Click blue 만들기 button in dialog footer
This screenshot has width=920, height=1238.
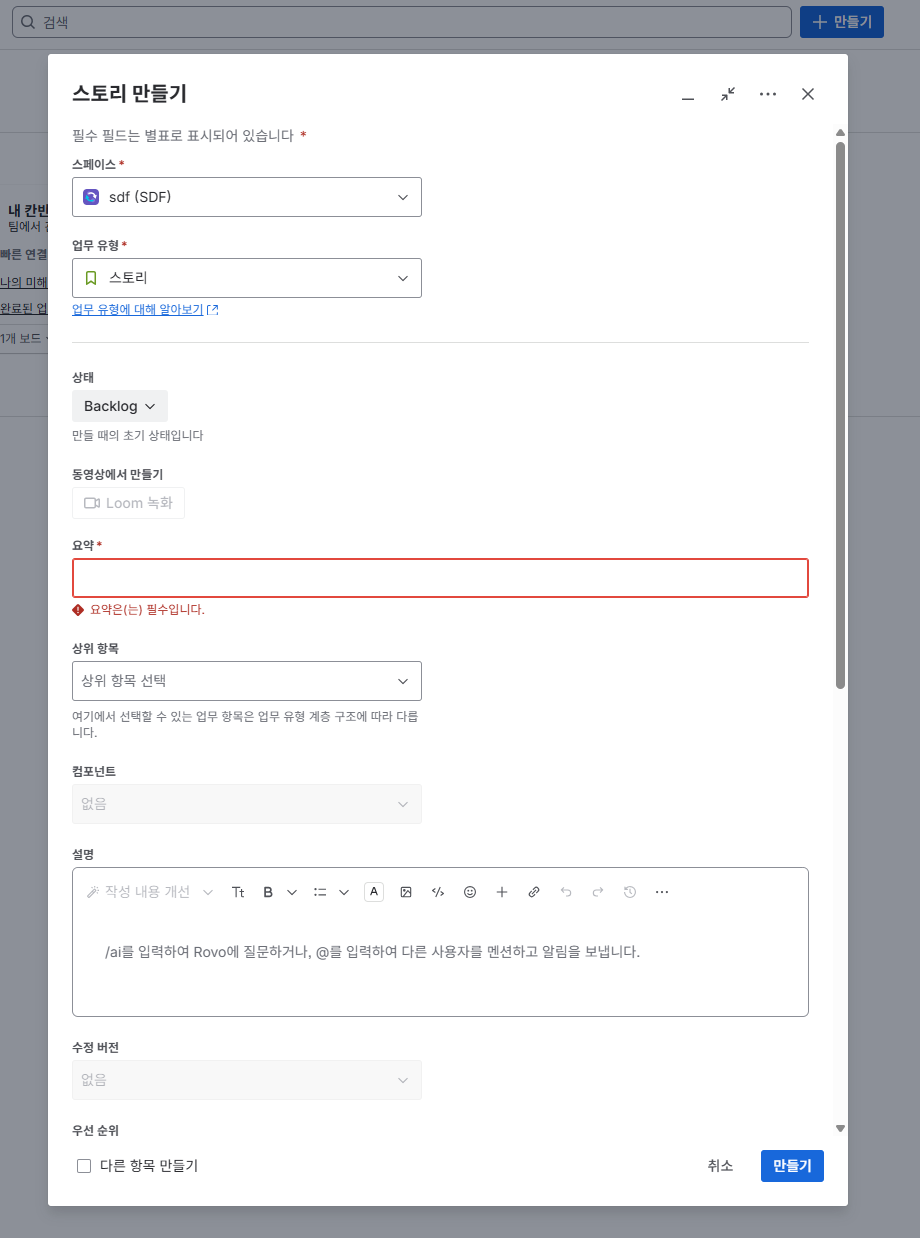pyautogui.click(x=792, y=1166)
